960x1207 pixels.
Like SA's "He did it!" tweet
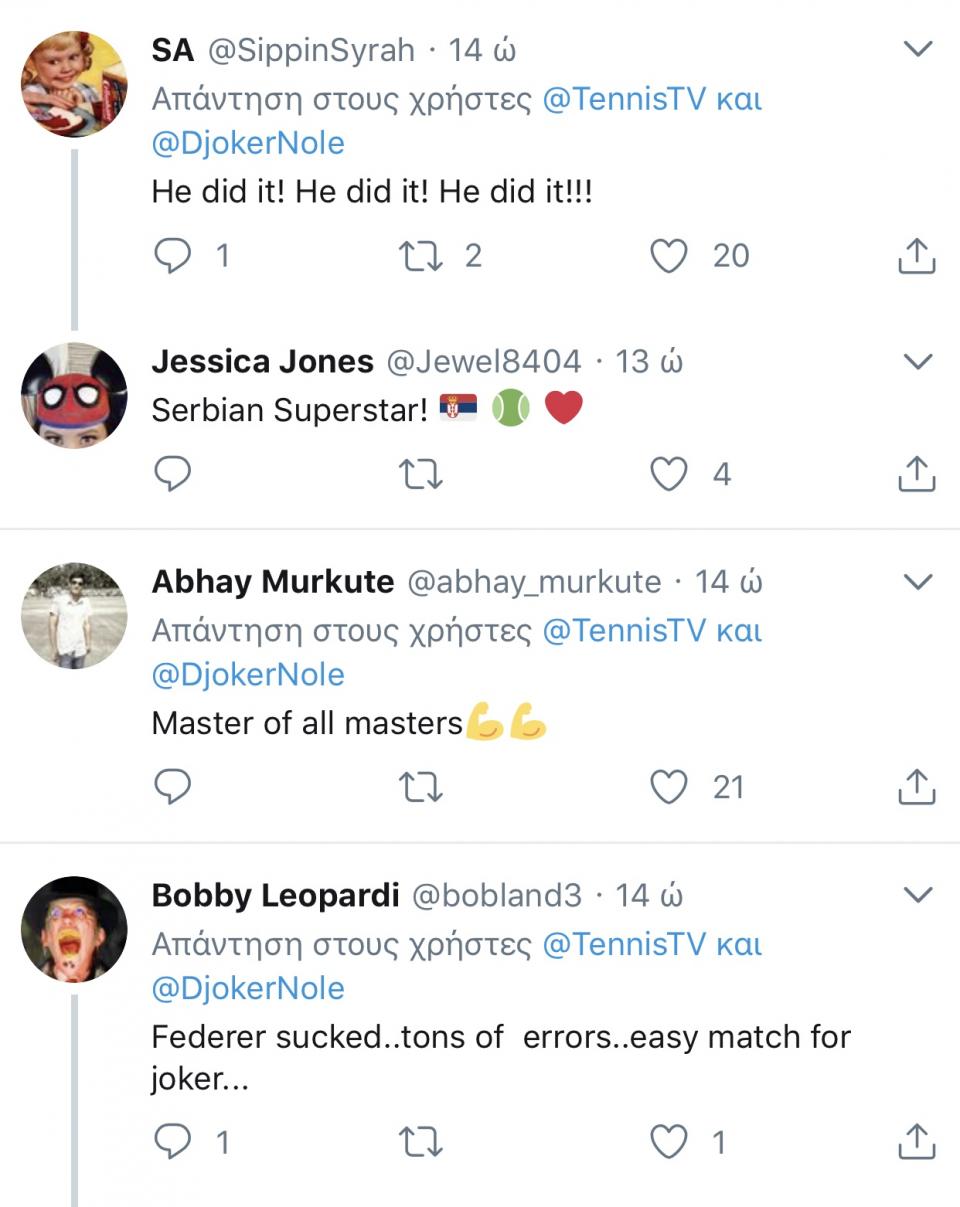[x=669, y=255]
